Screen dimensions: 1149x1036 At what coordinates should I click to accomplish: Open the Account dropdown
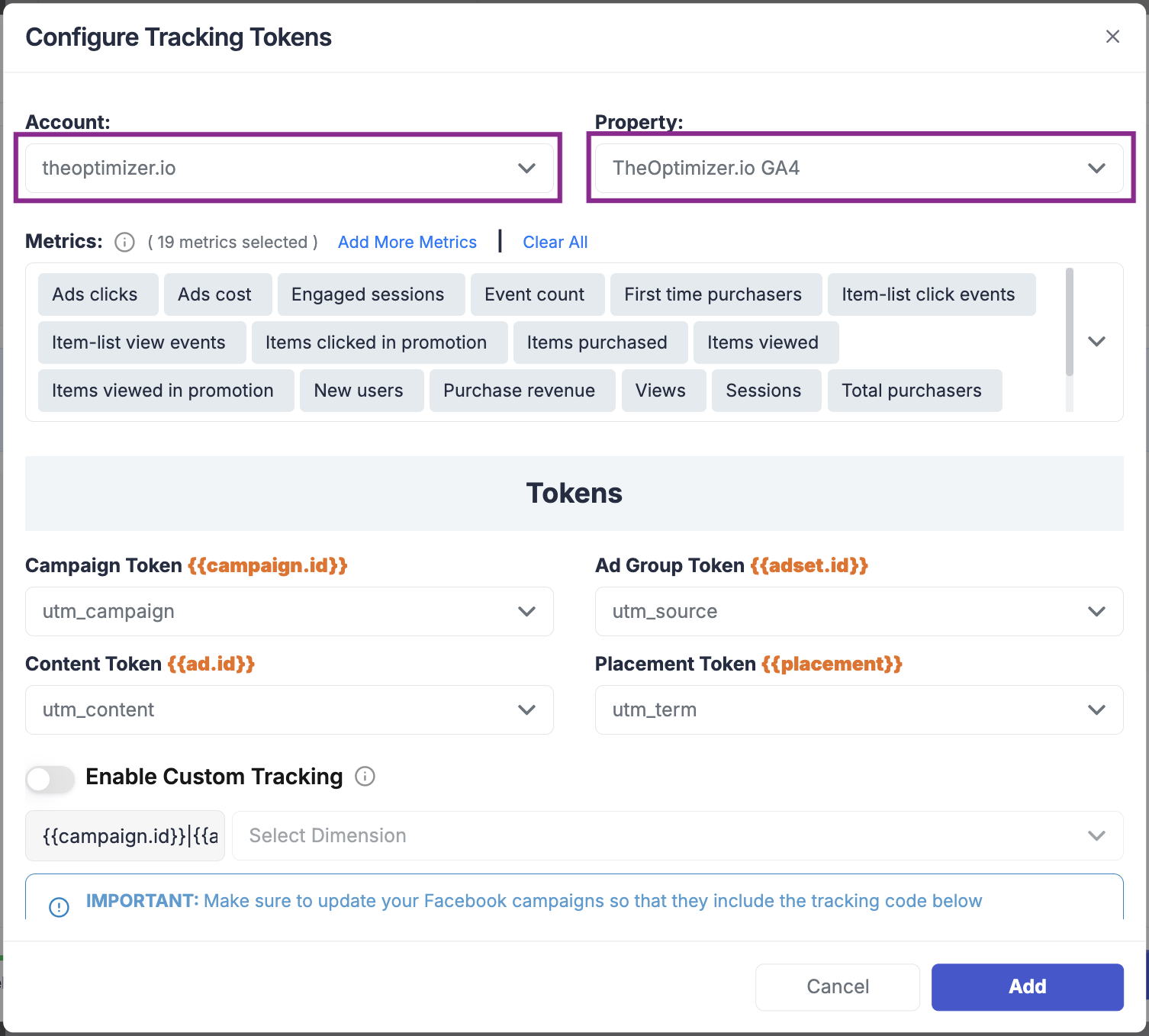pyautogui.click(x=289, y=168)
